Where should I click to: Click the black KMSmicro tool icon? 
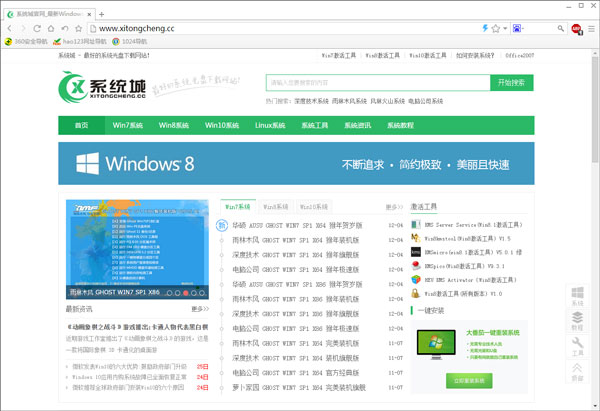click(416, 252)
